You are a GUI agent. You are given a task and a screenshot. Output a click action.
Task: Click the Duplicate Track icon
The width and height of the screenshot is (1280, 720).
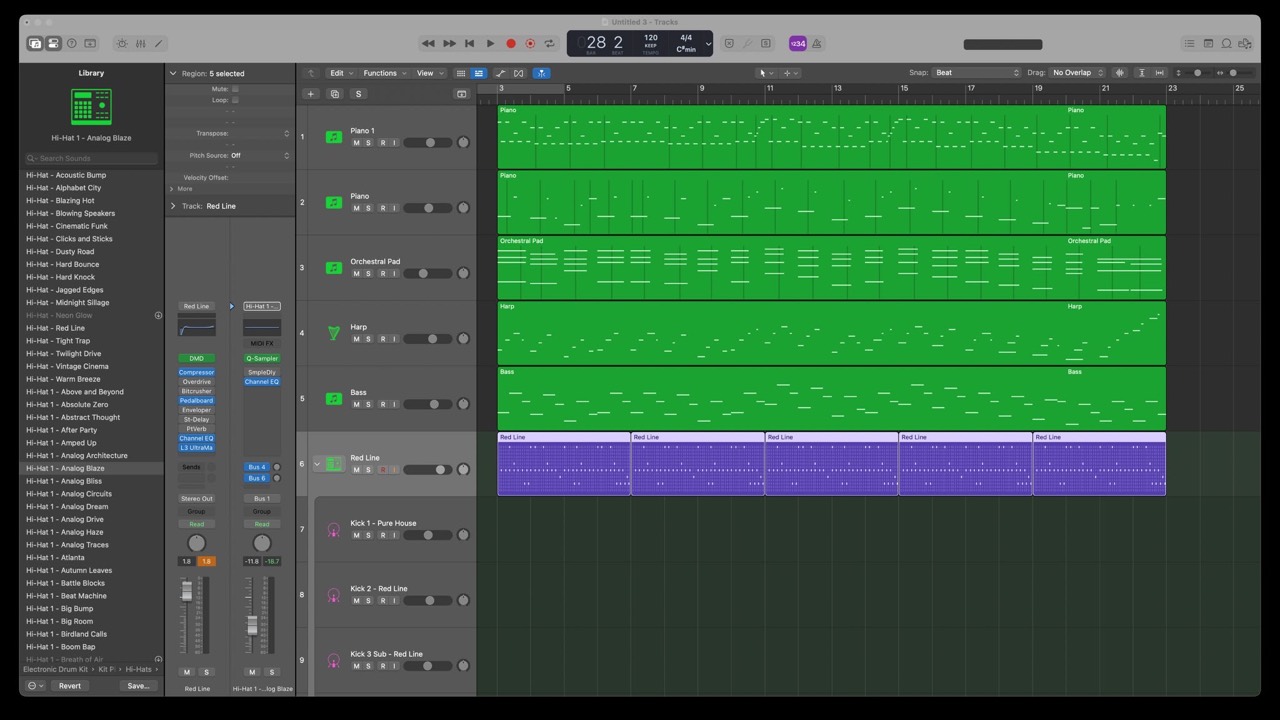pyautogui.click(x=335, y=94)
